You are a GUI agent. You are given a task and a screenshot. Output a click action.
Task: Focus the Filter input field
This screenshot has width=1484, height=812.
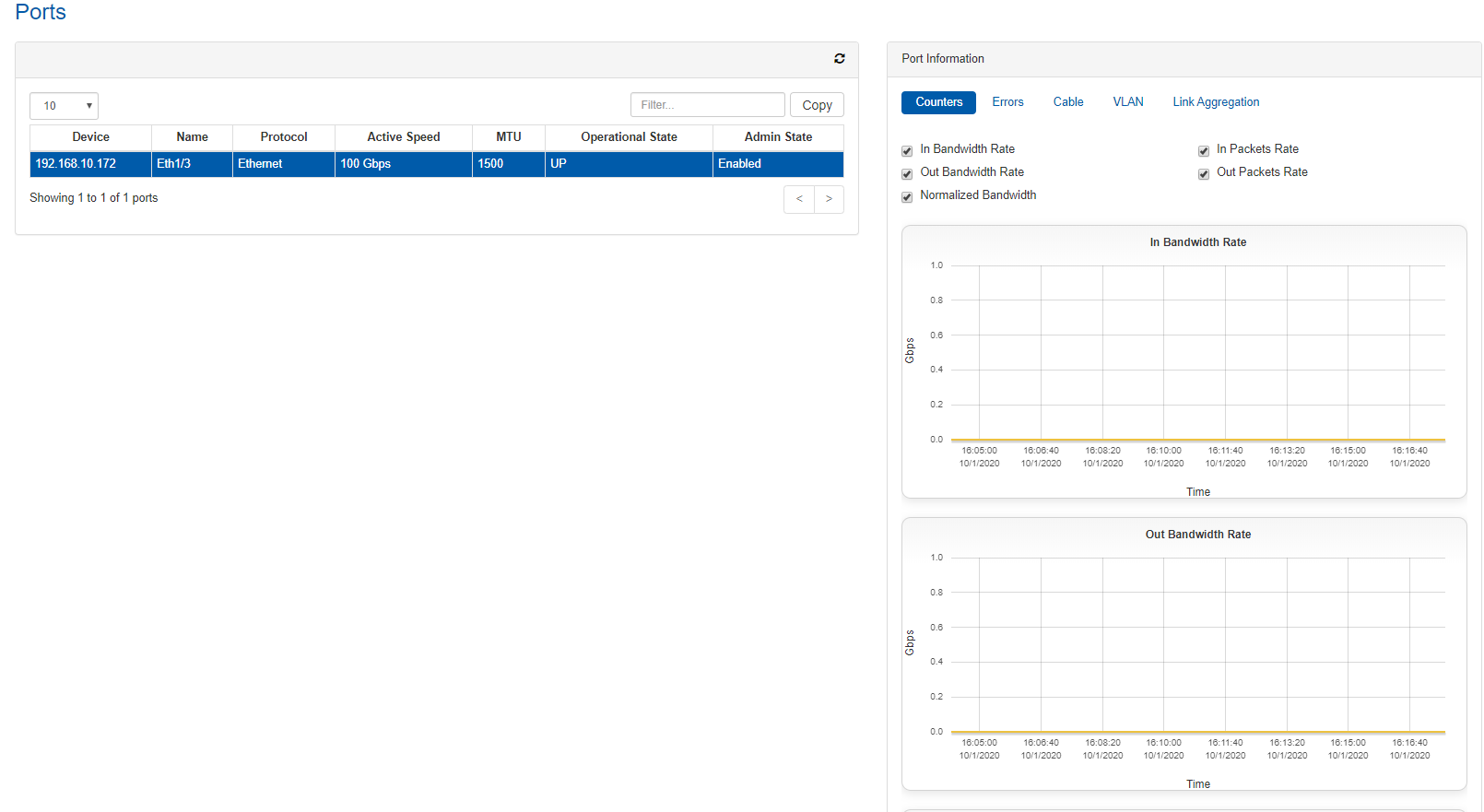pyautogui.click(x=707, y=105)
